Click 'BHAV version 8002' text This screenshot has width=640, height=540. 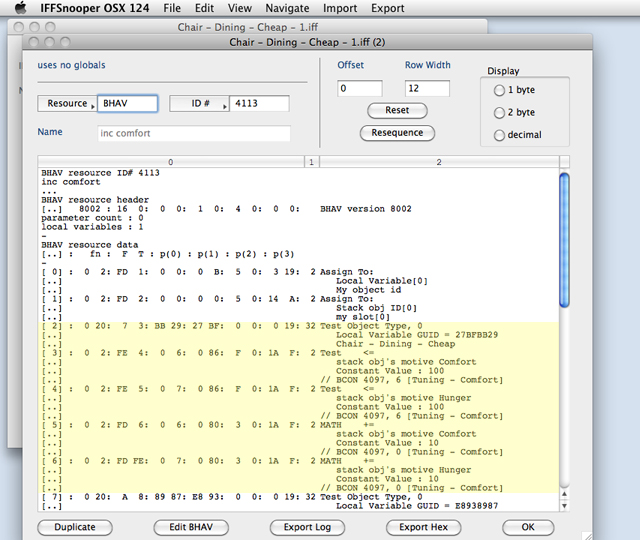(x=366, y=209)
